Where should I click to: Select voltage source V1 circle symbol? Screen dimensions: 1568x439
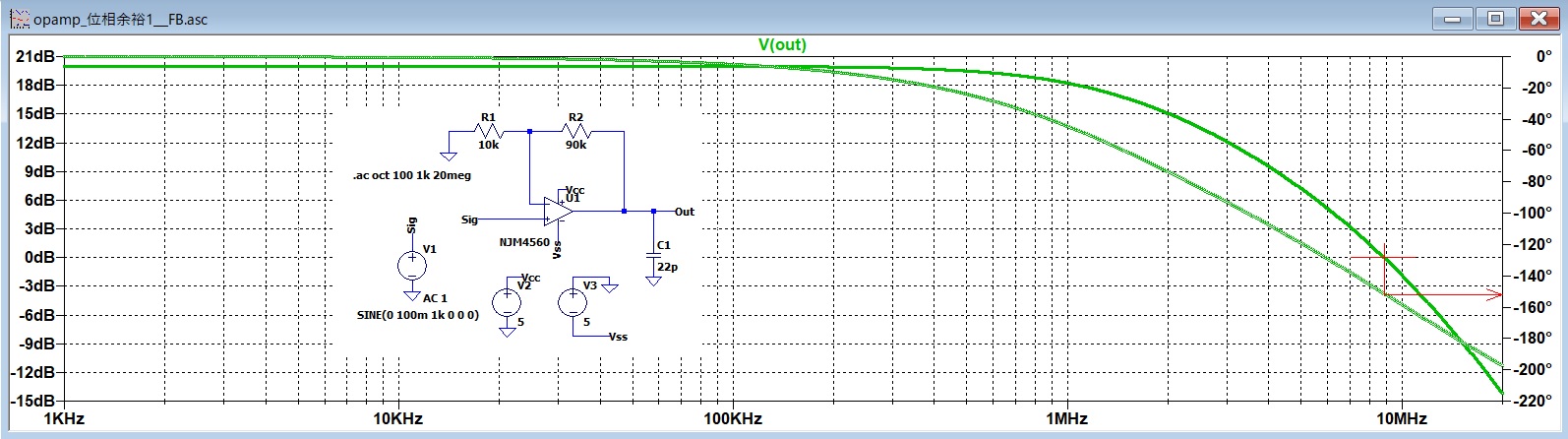tap(411, 265)
